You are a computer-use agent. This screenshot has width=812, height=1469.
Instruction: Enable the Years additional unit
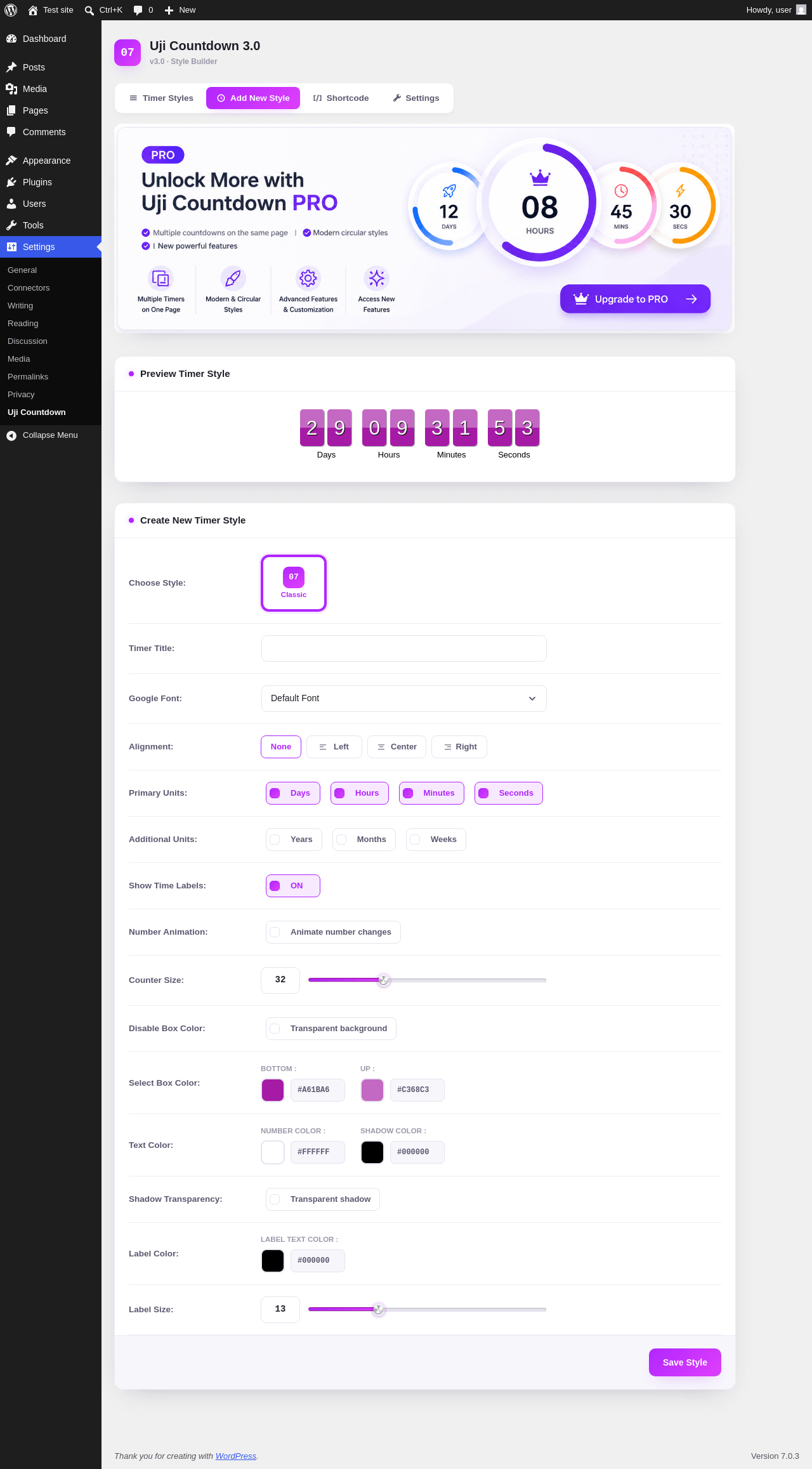click(294, 840)
